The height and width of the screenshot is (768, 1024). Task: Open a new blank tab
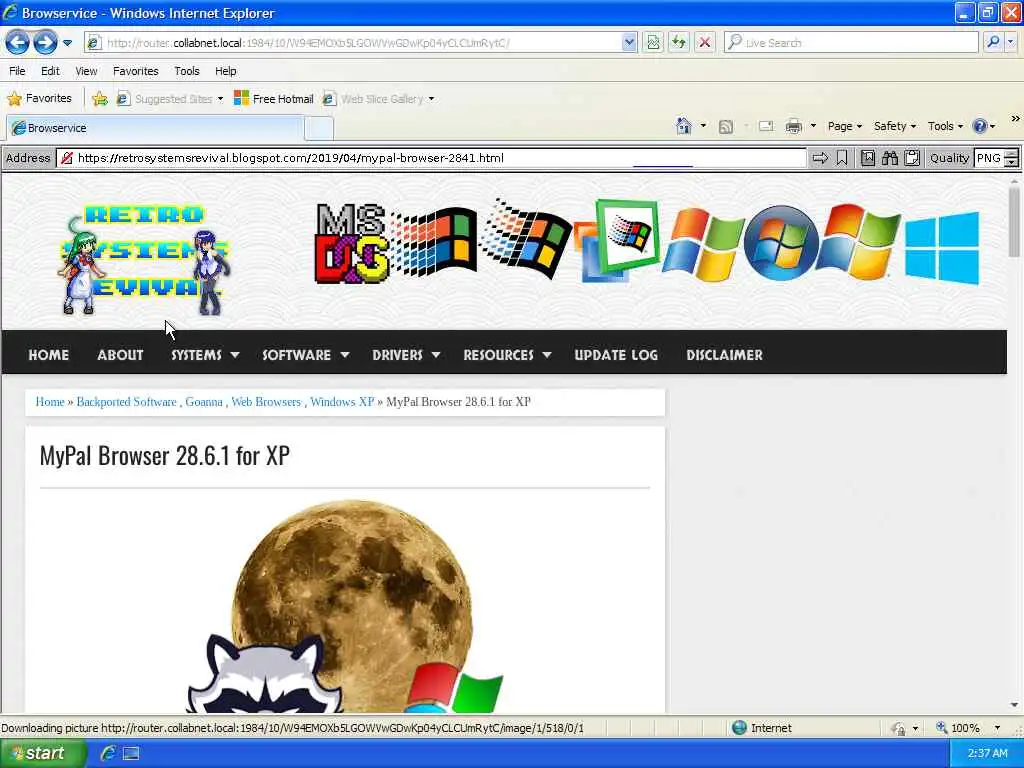click(x=319, y=129)
